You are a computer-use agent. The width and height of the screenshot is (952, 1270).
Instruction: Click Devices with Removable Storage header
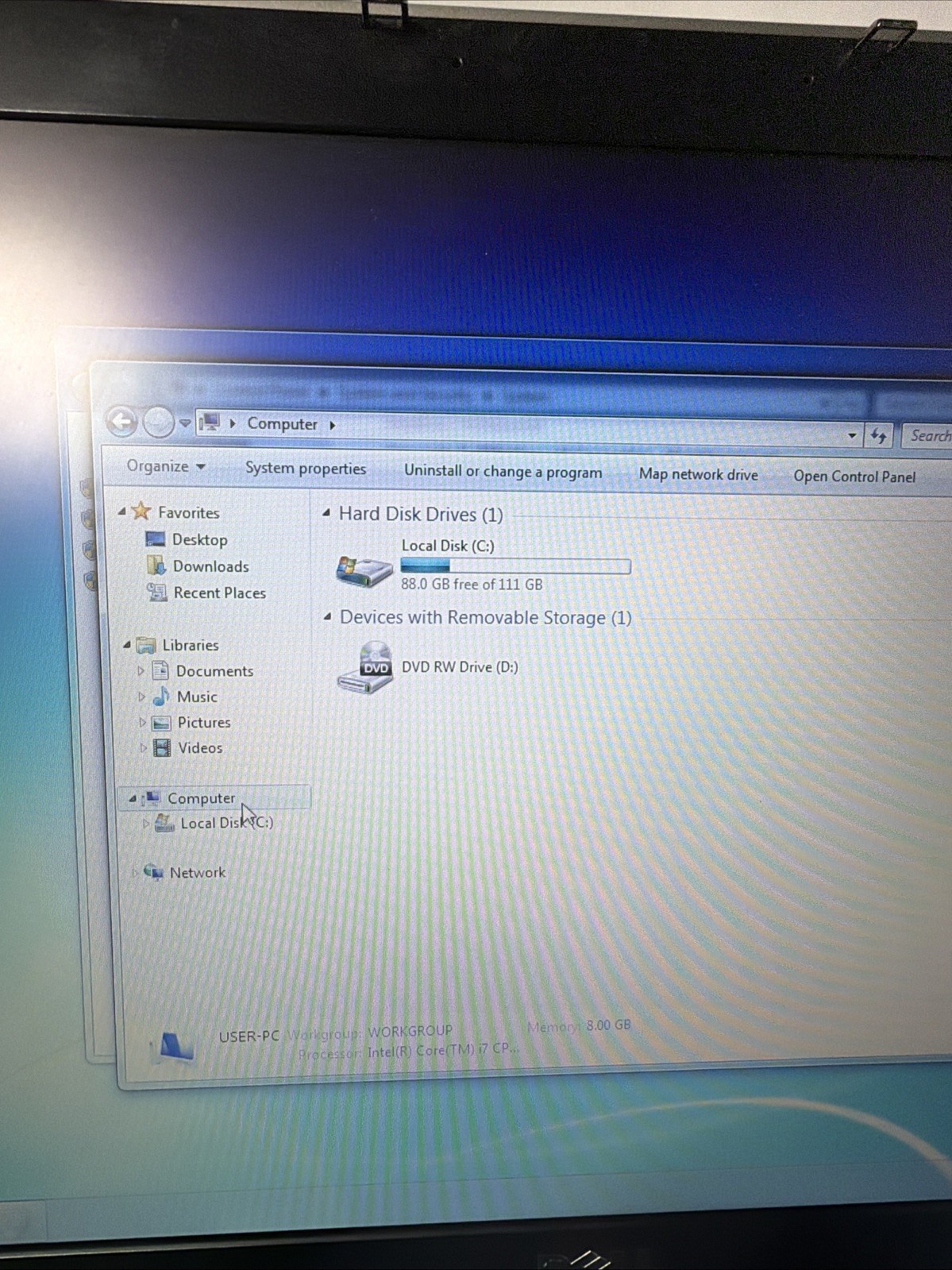(x=485, y=617)
